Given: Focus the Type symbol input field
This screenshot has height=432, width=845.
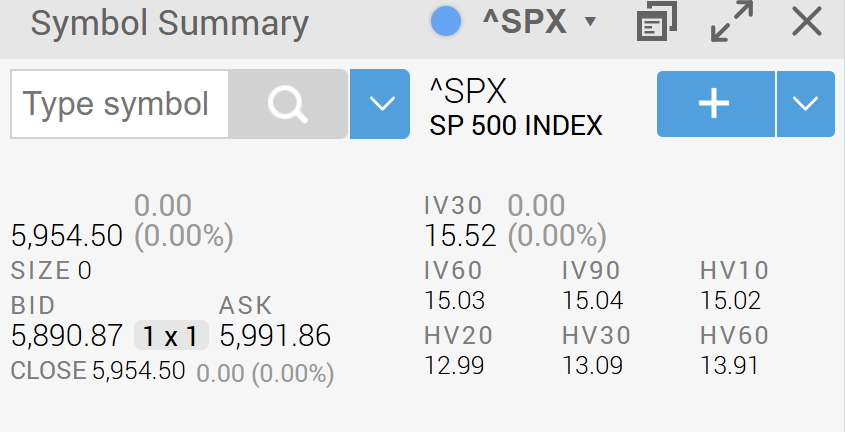Looking at the screenshot, I should 120,104.
